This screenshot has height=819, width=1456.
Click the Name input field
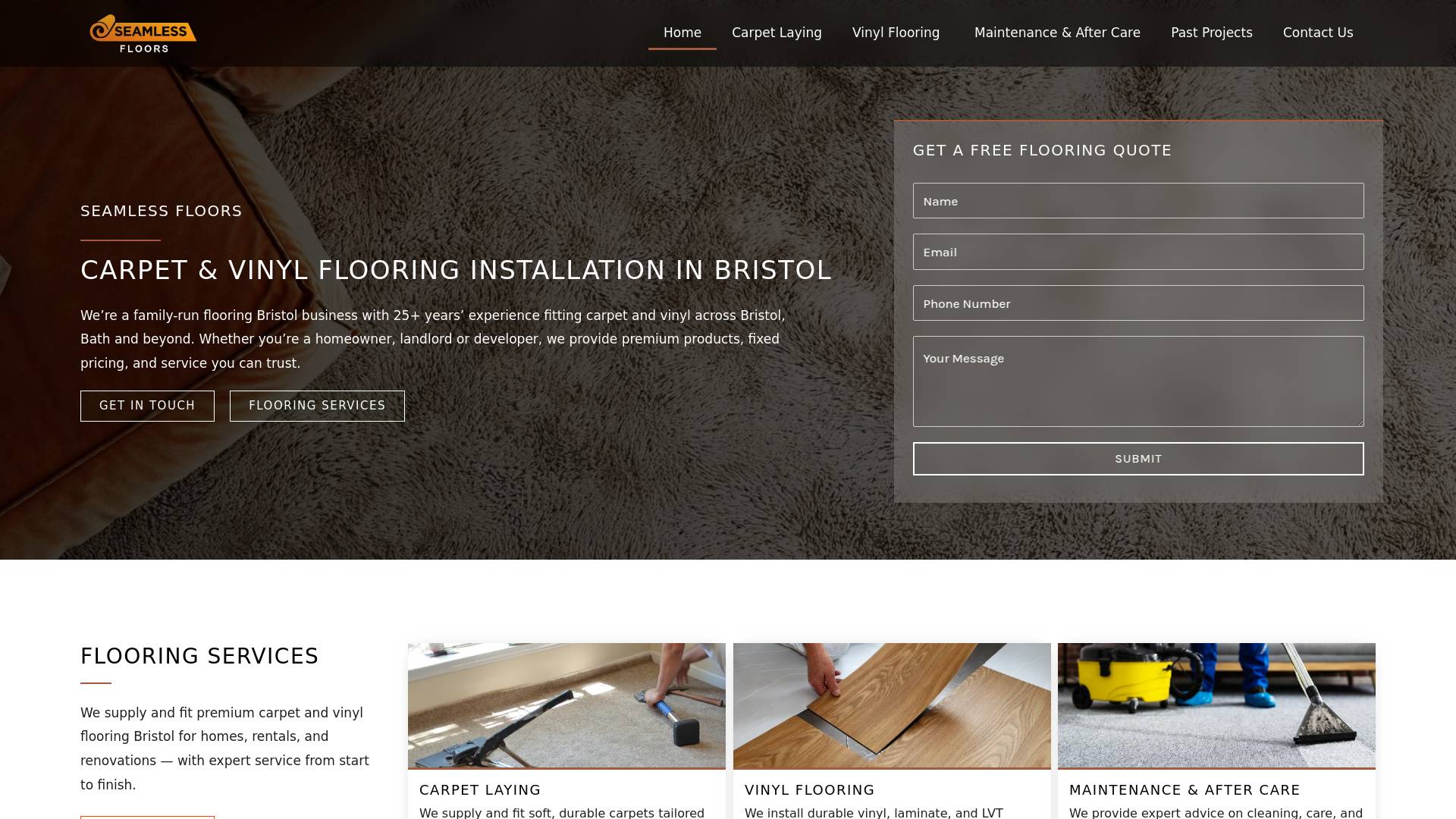pyautogui.click(x=1137, y=201)
